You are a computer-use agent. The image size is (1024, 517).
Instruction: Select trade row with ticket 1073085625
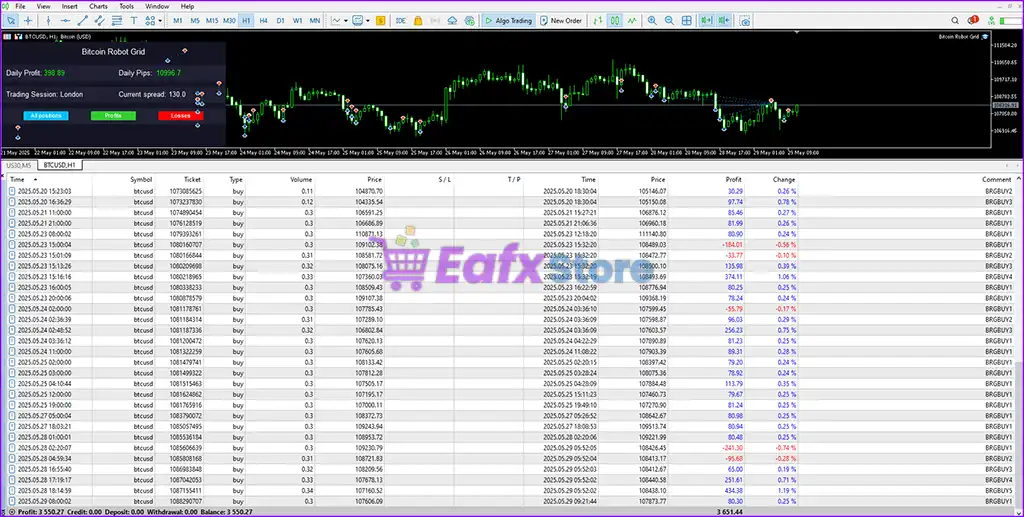click(511, 191)
